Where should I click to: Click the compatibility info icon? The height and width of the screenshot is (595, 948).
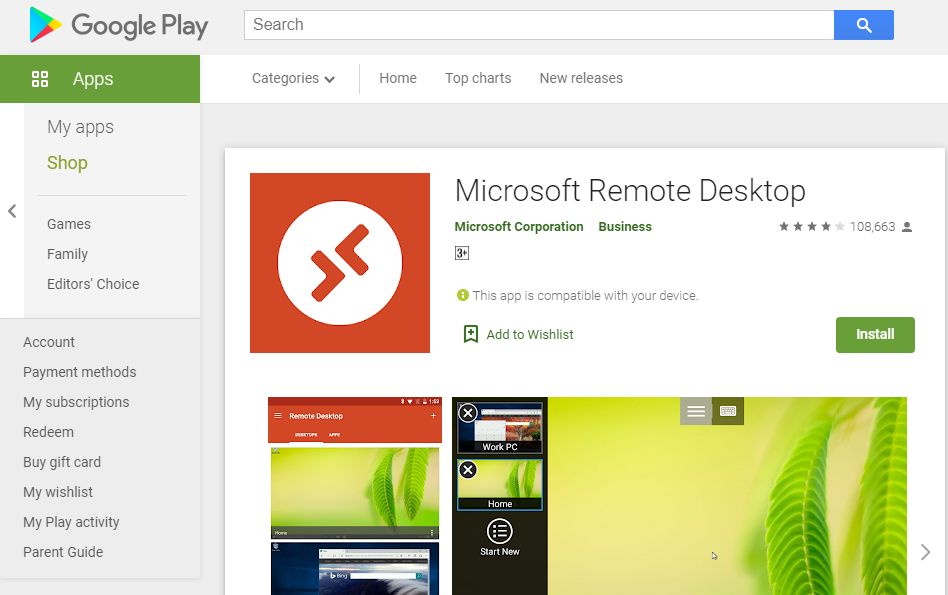(463, 295)
